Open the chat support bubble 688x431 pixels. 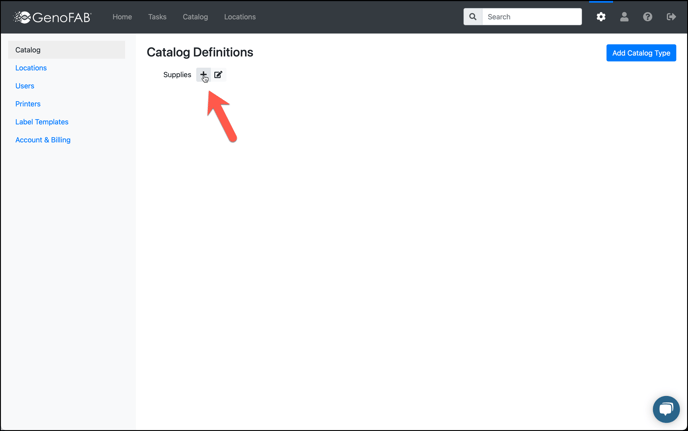pos(666,409)
